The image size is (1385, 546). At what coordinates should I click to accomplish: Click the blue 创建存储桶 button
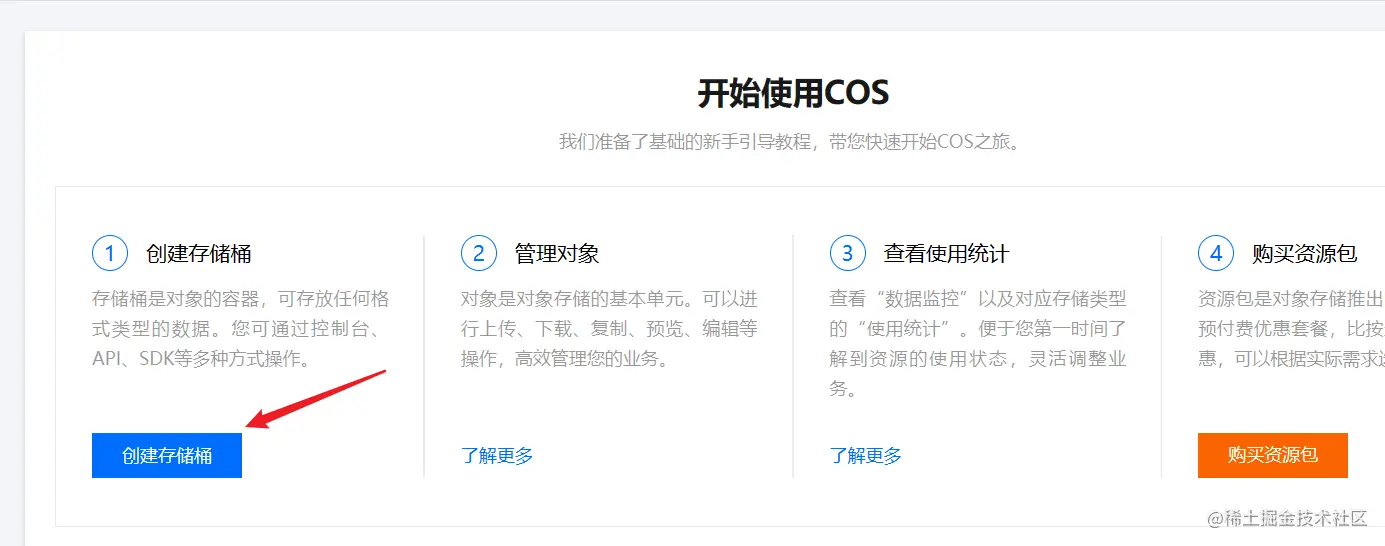[167, 455]
